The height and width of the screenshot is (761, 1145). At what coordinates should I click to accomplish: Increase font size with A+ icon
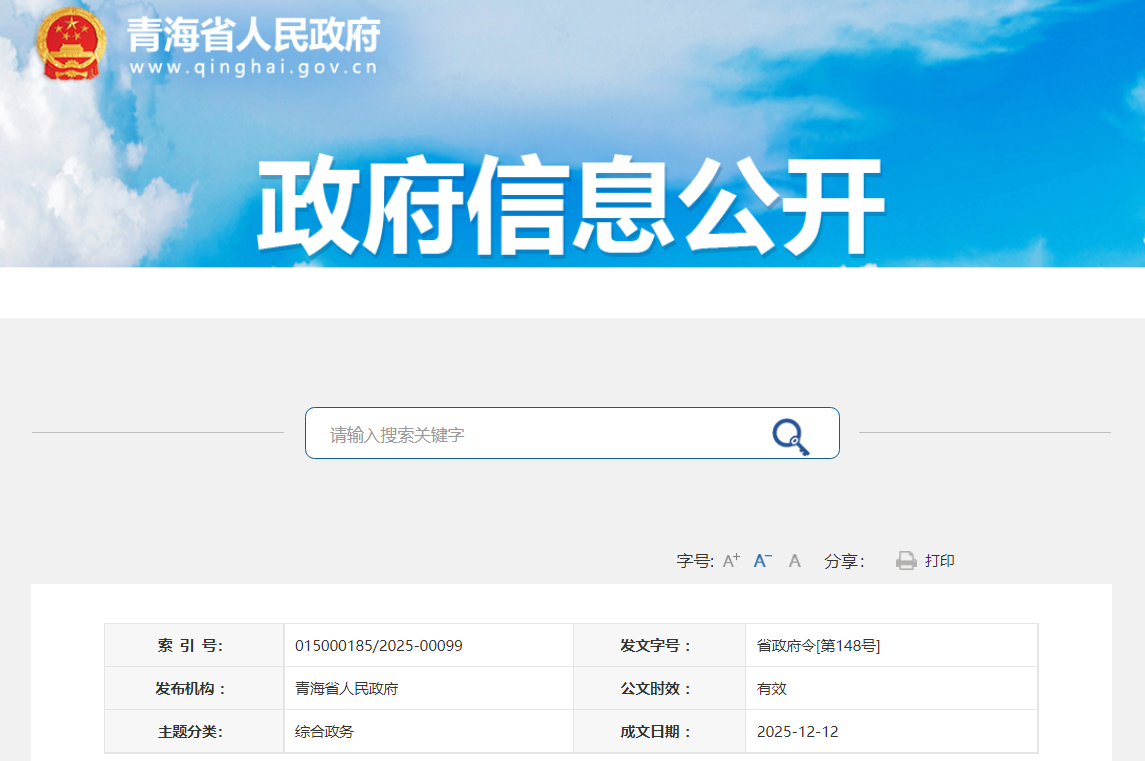(731, 561)
